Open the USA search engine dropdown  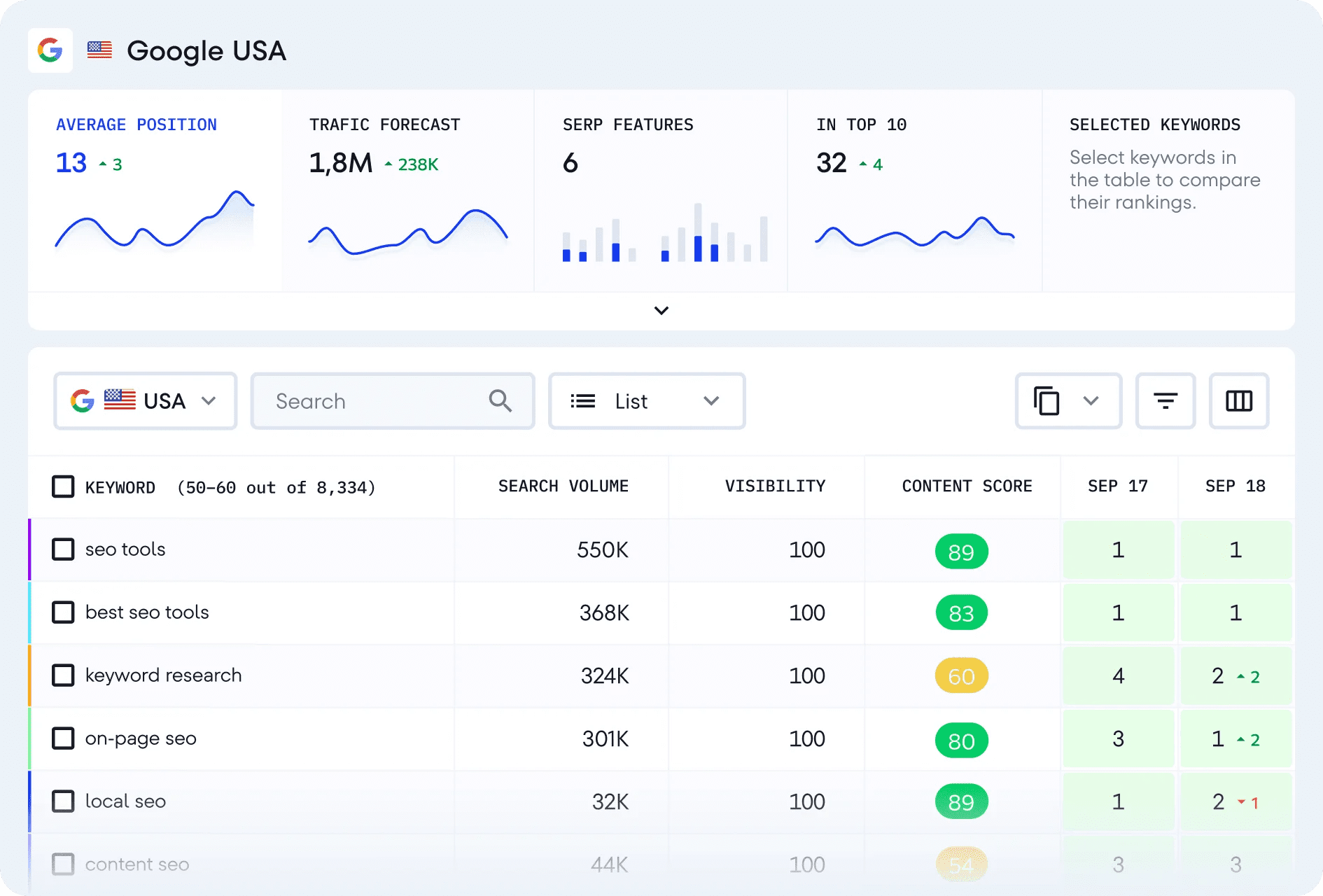[146, 401]
